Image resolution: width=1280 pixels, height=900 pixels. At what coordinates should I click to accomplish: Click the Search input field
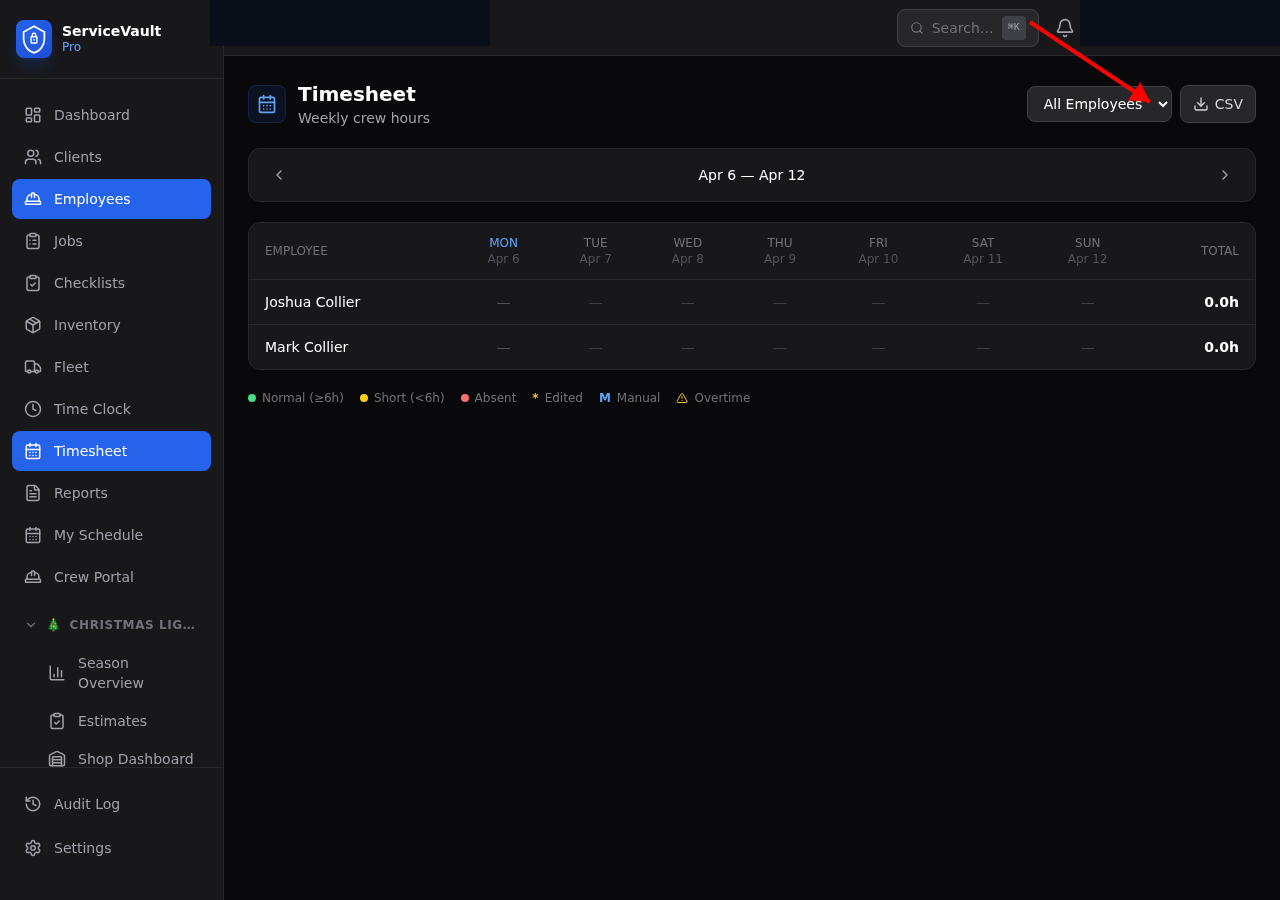[960, 28]
